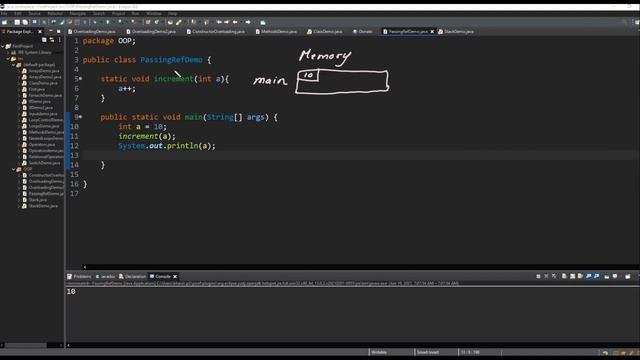Select SwitchDemo.java in Package Explorer
Screen dimensions: 640x360
coord(44,163)
